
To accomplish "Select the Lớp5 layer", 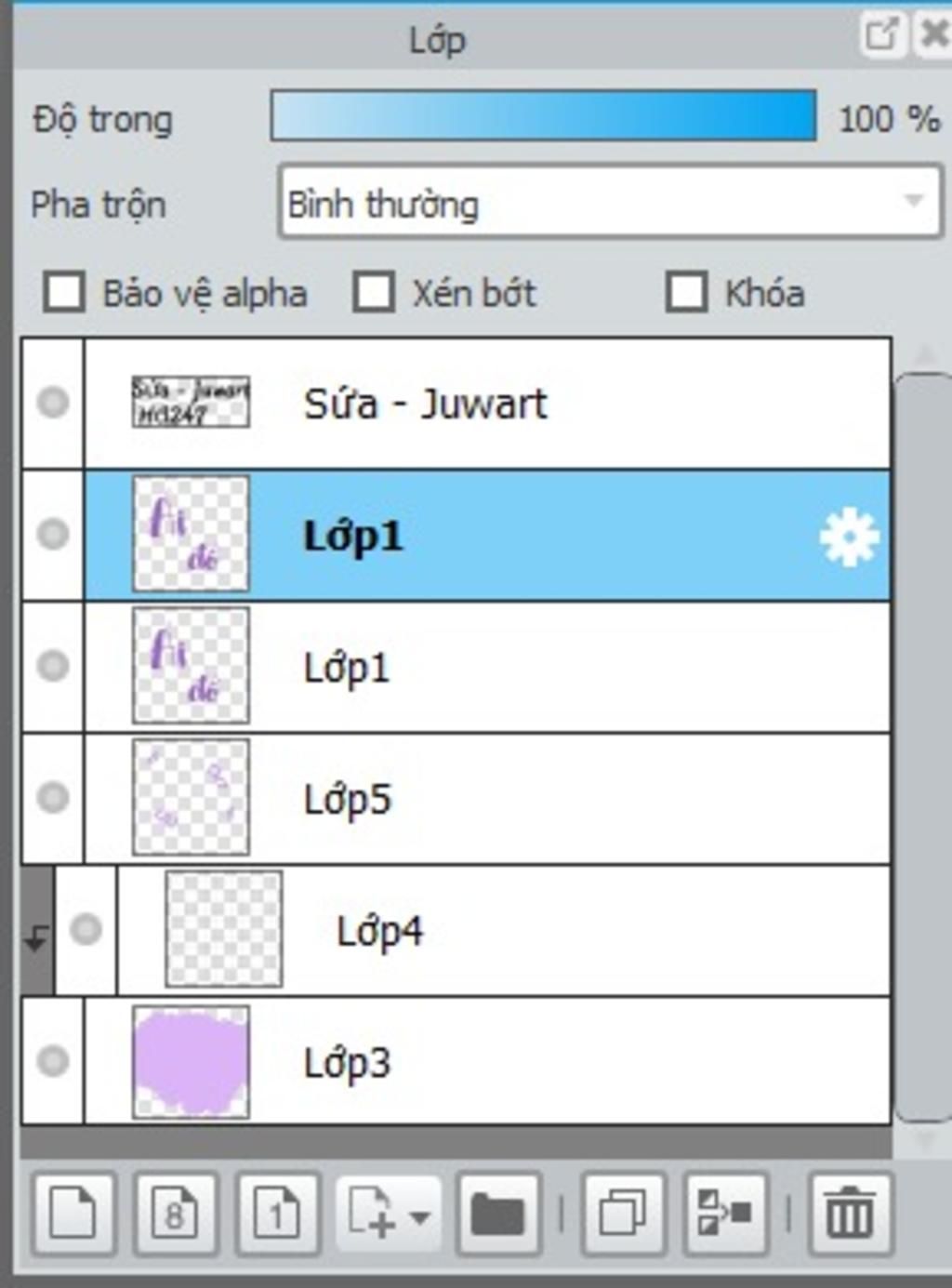I will 487,799.
